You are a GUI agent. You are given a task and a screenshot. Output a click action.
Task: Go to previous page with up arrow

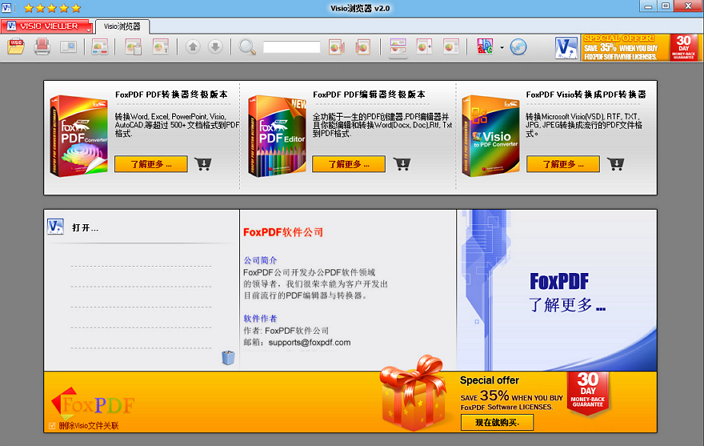click(193, 47)
